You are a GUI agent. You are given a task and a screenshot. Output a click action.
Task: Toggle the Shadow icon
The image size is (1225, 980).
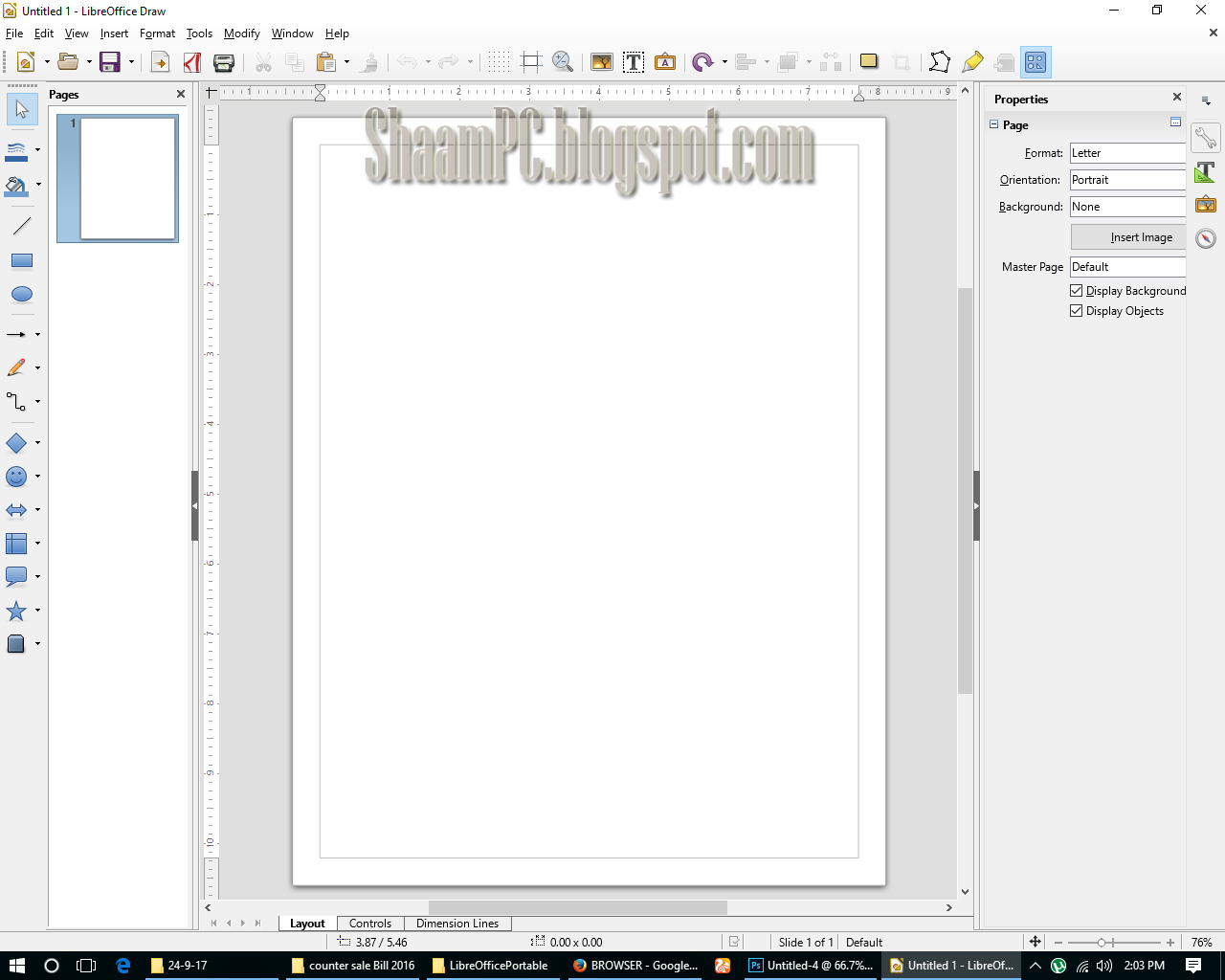point(869,62)
